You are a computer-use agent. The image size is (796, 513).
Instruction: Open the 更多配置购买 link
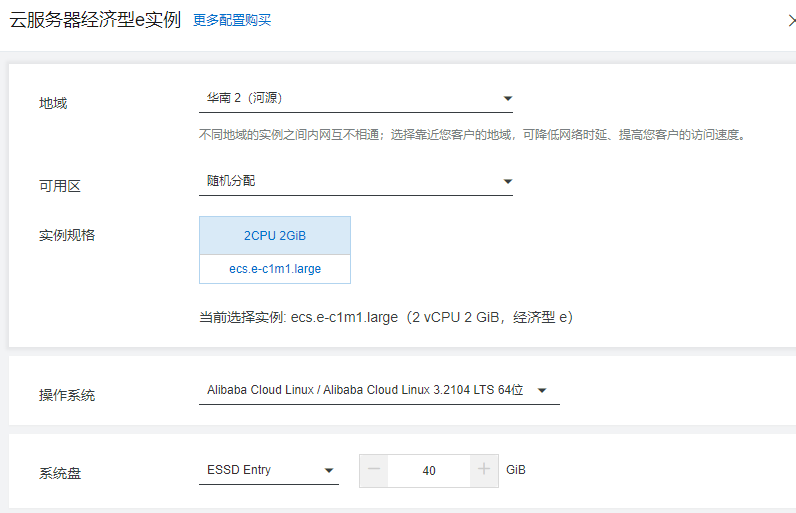coord(232,20)
